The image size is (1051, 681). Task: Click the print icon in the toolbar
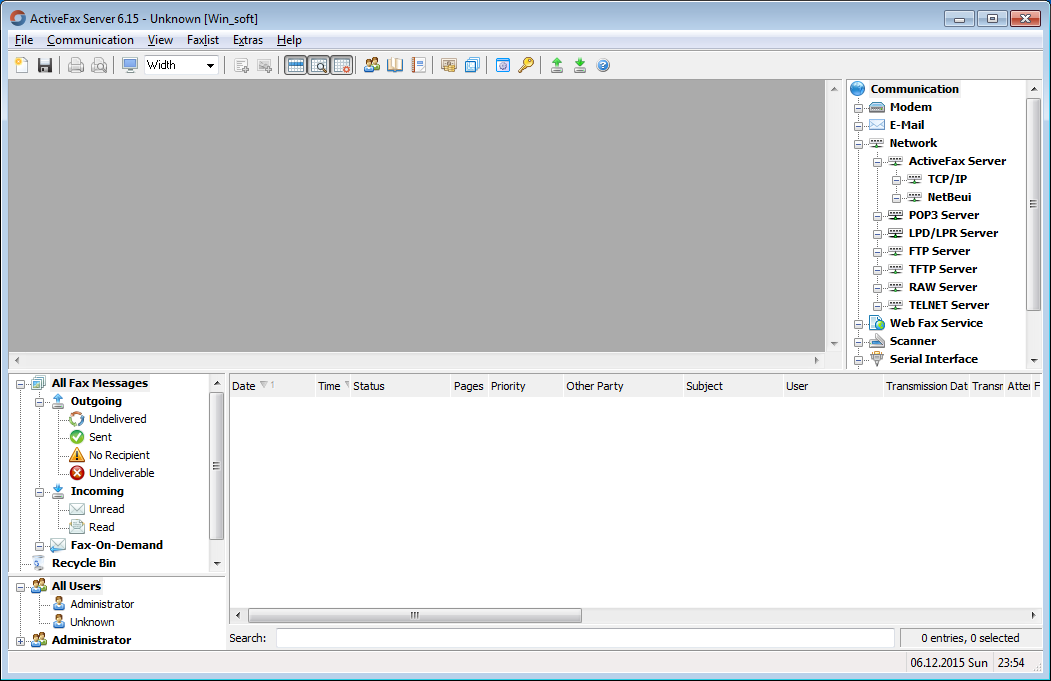pyautogui.click(x=76, y=65)
